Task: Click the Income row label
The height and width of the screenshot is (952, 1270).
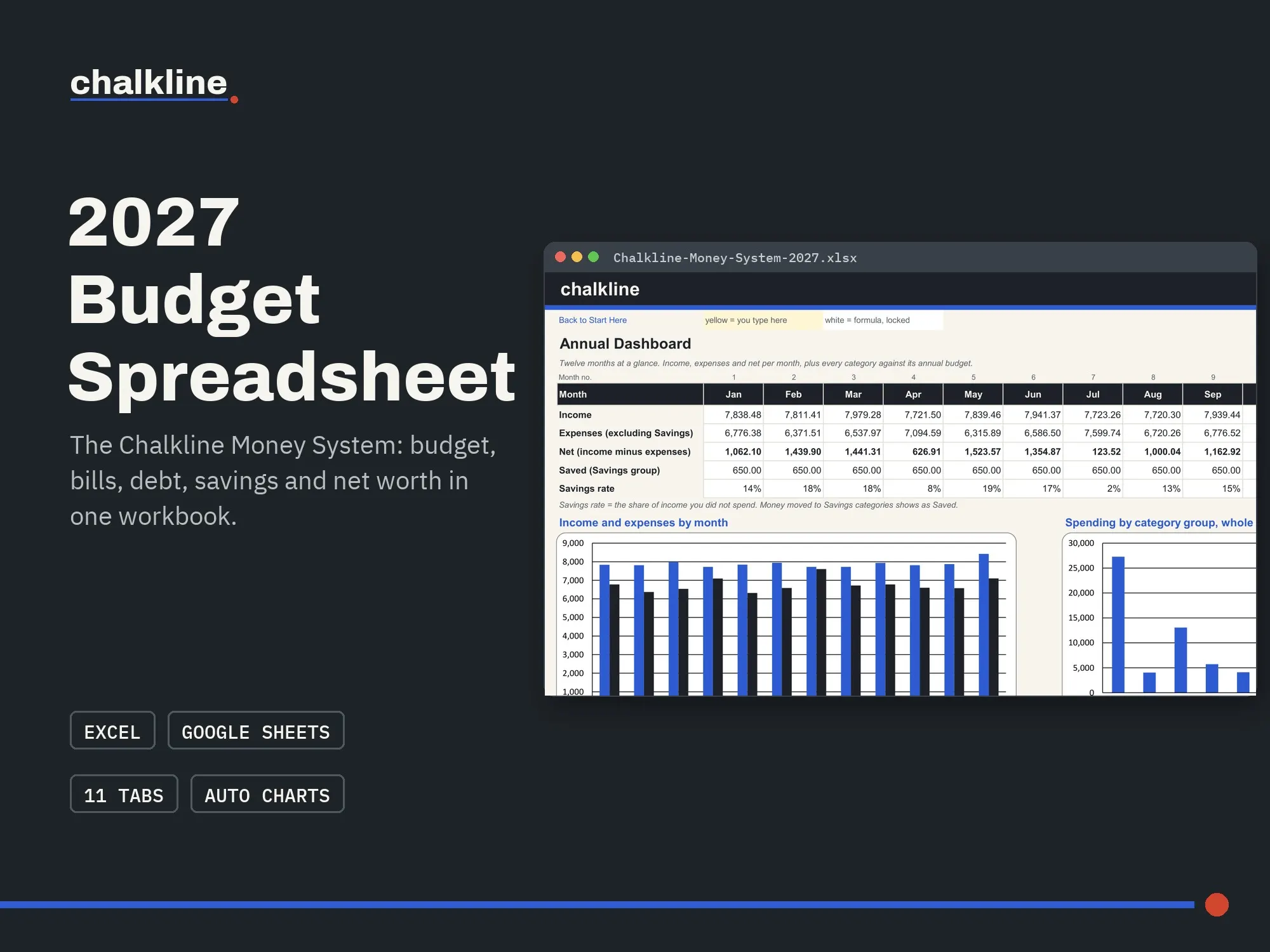Action: (x=575, y=415)
